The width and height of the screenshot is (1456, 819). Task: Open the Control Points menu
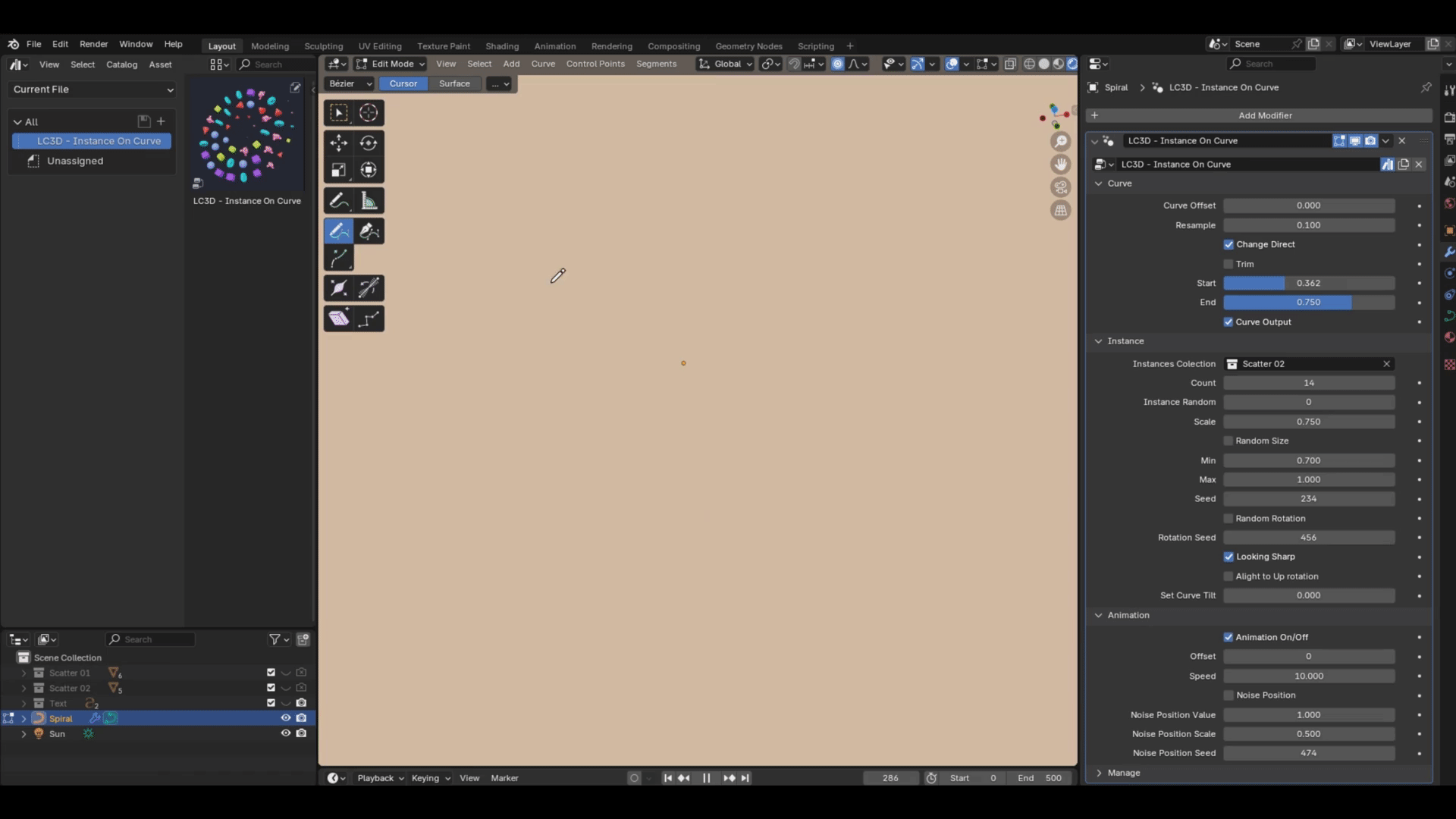[595, 64]
